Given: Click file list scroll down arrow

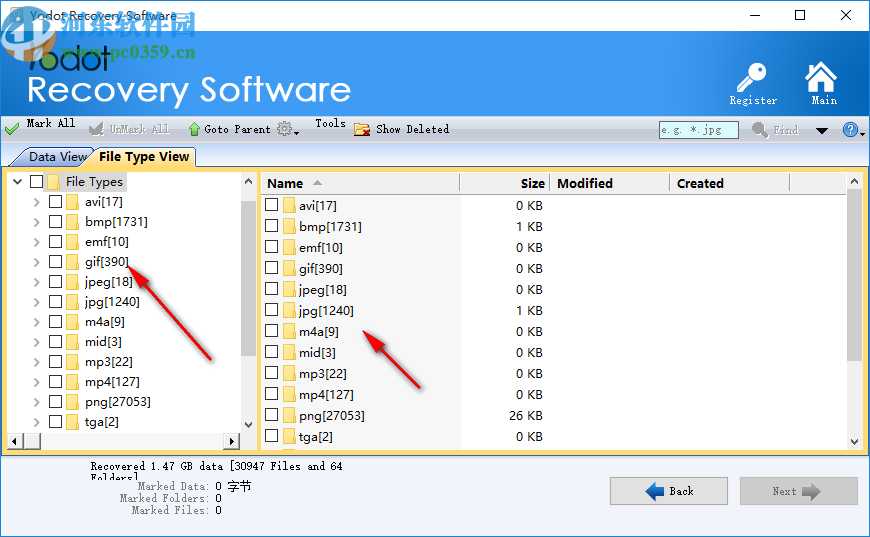Looking at the screenshot, I should click(x=854, y=442).
